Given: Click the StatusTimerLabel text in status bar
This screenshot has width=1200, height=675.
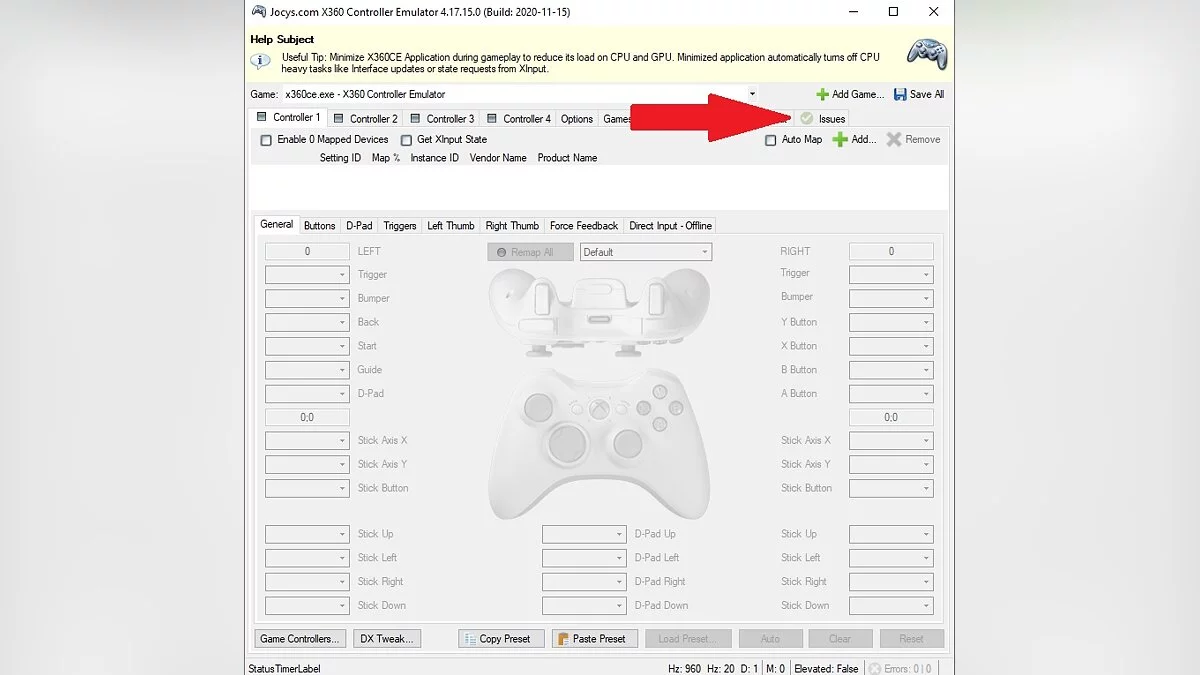Looking at the screenshot, I should click(285, 669).
